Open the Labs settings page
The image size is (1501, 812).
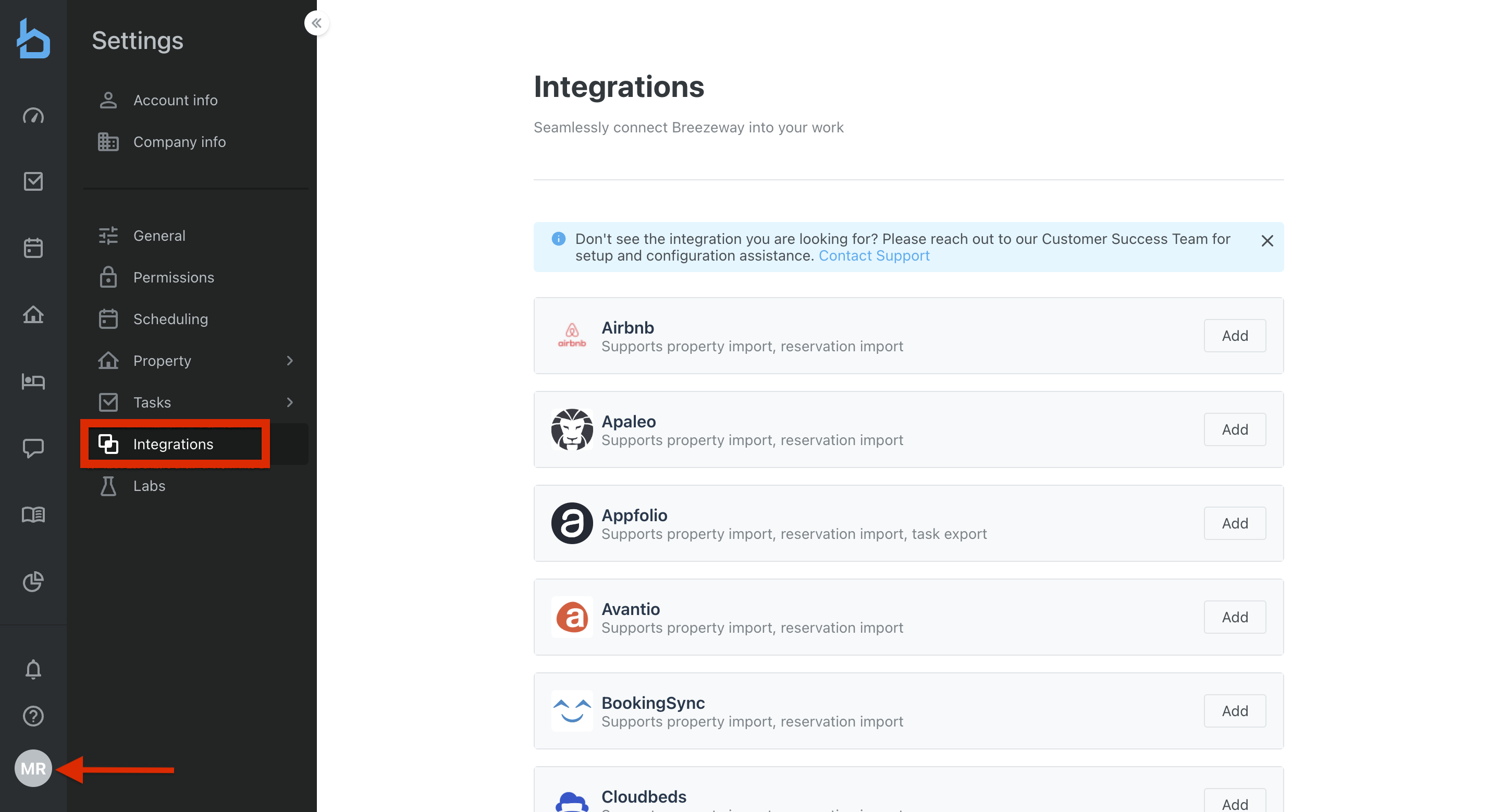click(149, 486)
